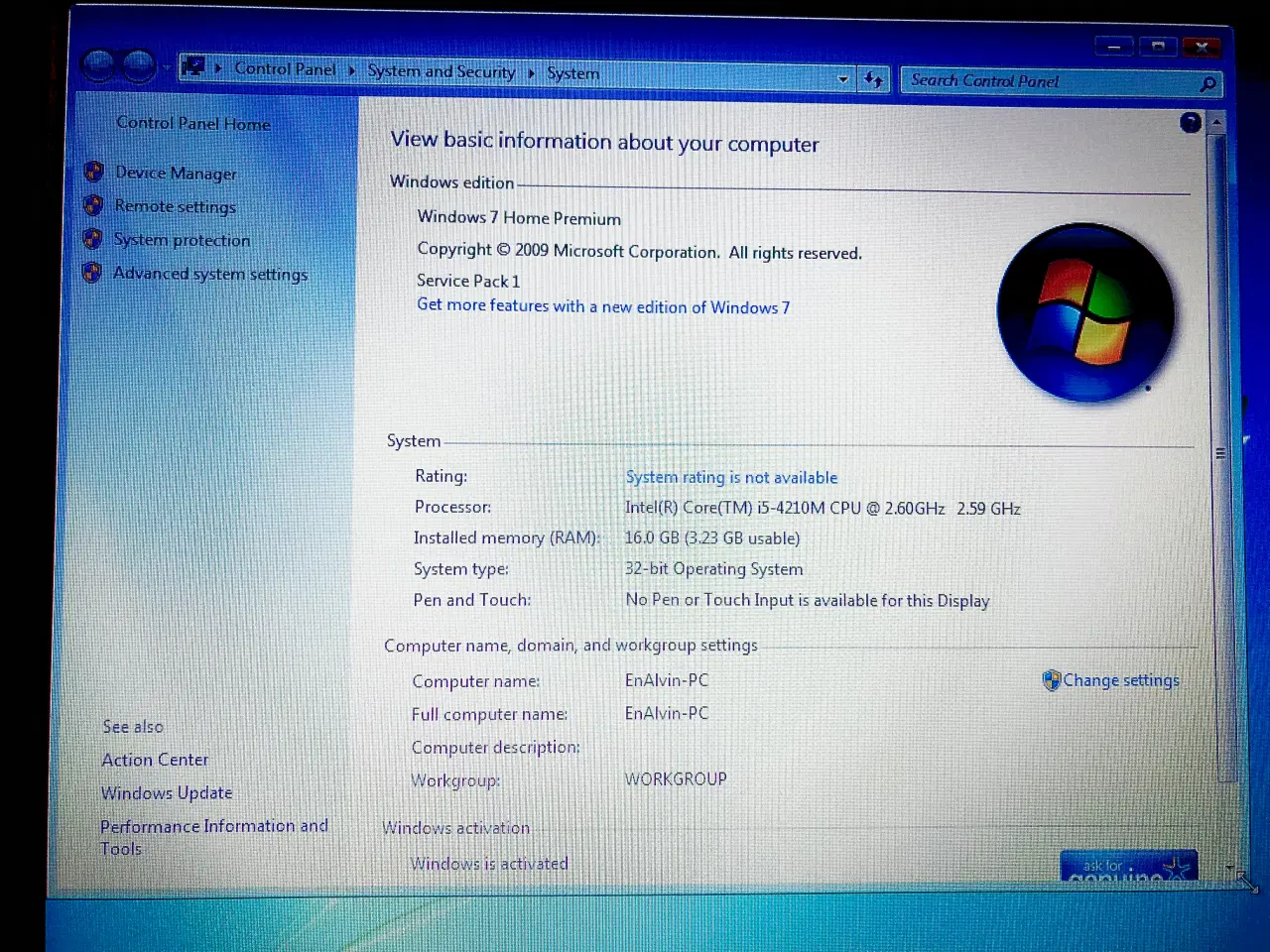Click the shield icon next to Change settings
The image size is (1270, 952).
tap(1052, 680)
